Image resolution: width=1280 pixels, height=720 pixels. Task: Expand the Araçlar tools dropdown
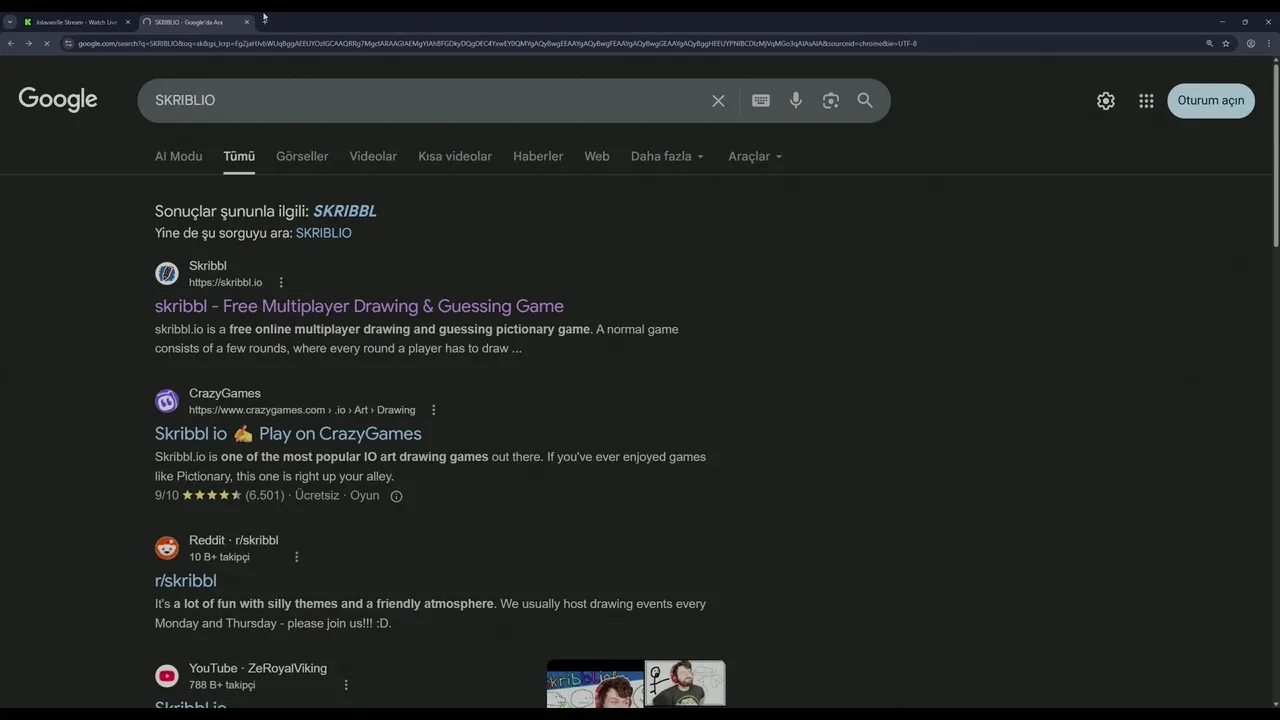click(x=755, y=156)
